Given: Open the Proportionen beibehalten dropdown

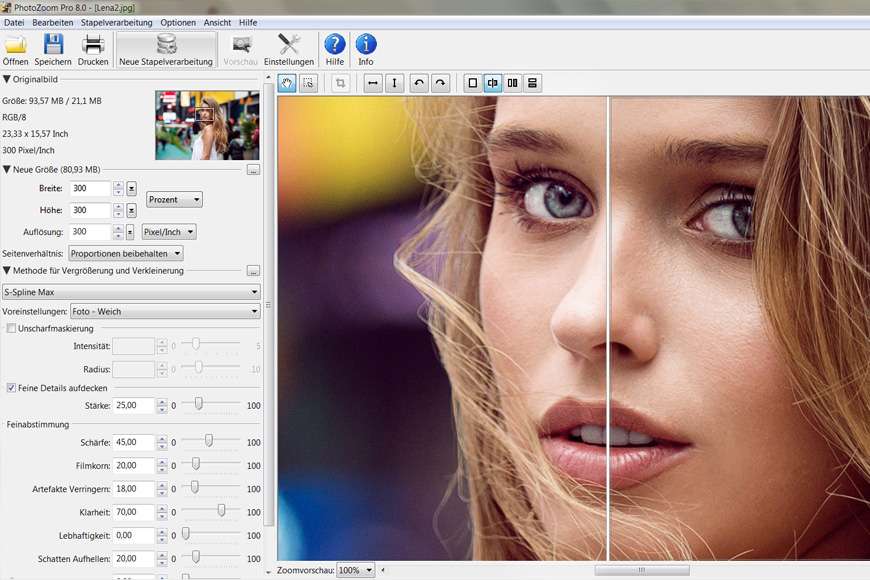Looking at the screenshot, I should point(124,253).
